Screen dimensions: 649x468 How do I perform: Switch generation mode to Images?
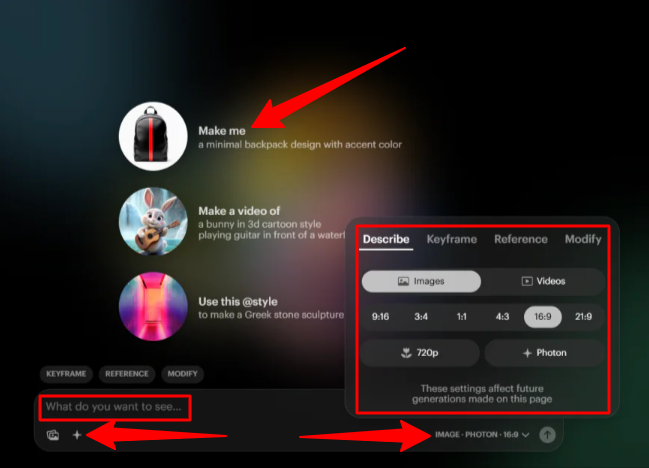point(421,281)
